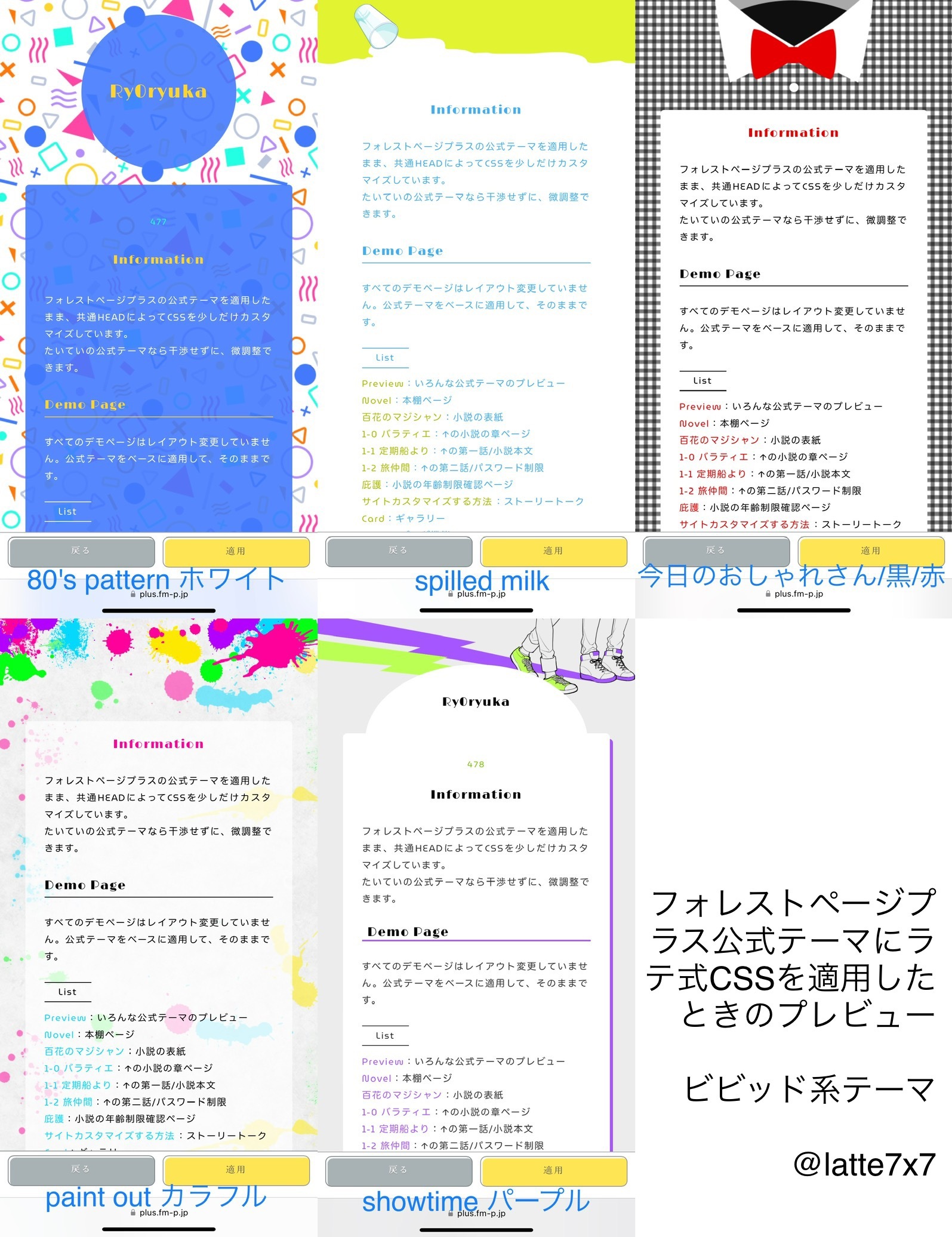Tap 適用 in the 80's pattern ホワイト preview
This screenshot has height=1237, width=952.
(x=236, y=552)
